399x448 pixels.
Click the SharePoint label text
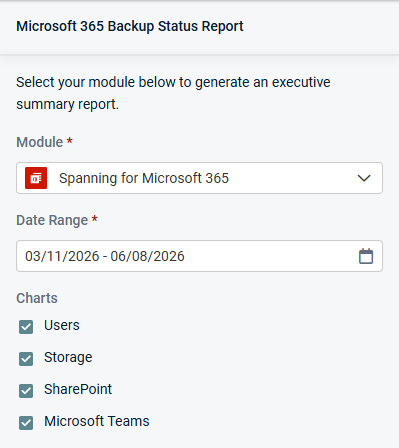(x=78, y=389)
